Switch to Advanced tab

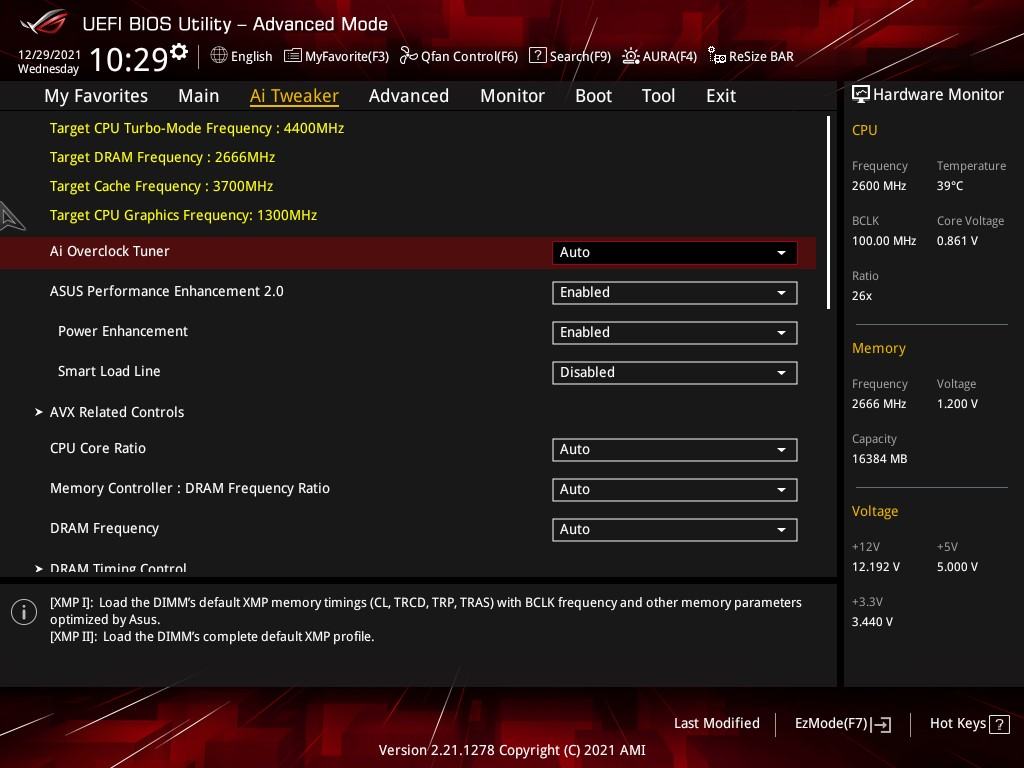click(409, 96)
